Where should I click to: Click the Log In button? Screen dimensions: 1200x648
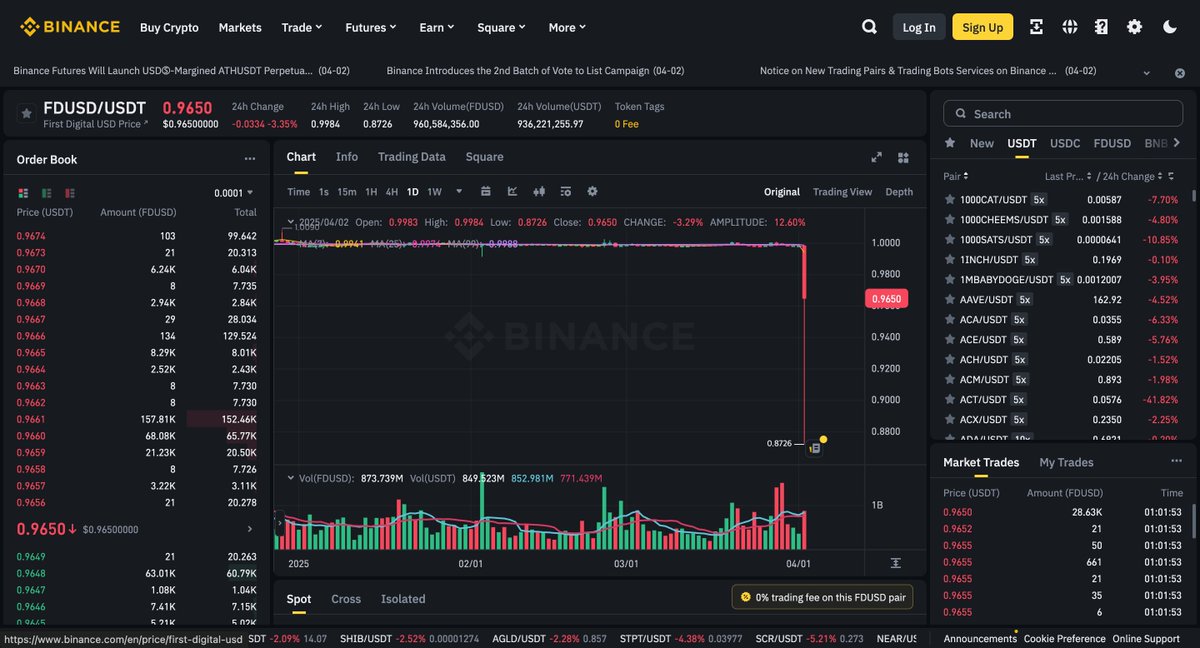click(919, 27)
